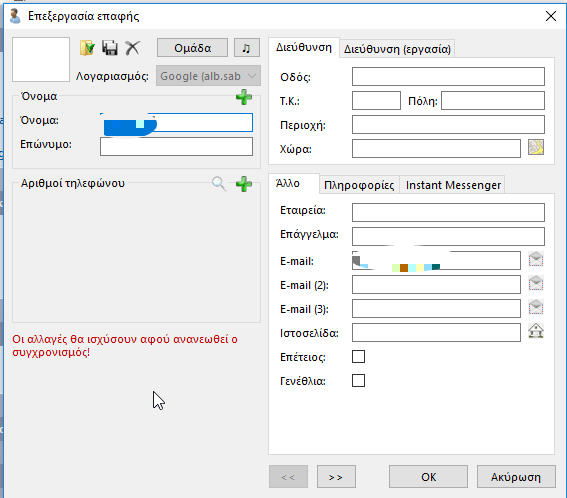Click the house icon beside Ιστοσελίδα
Image resolution: width=567 pixels, height=498 pixels.
pyautogui.click(x=536, y=331)
